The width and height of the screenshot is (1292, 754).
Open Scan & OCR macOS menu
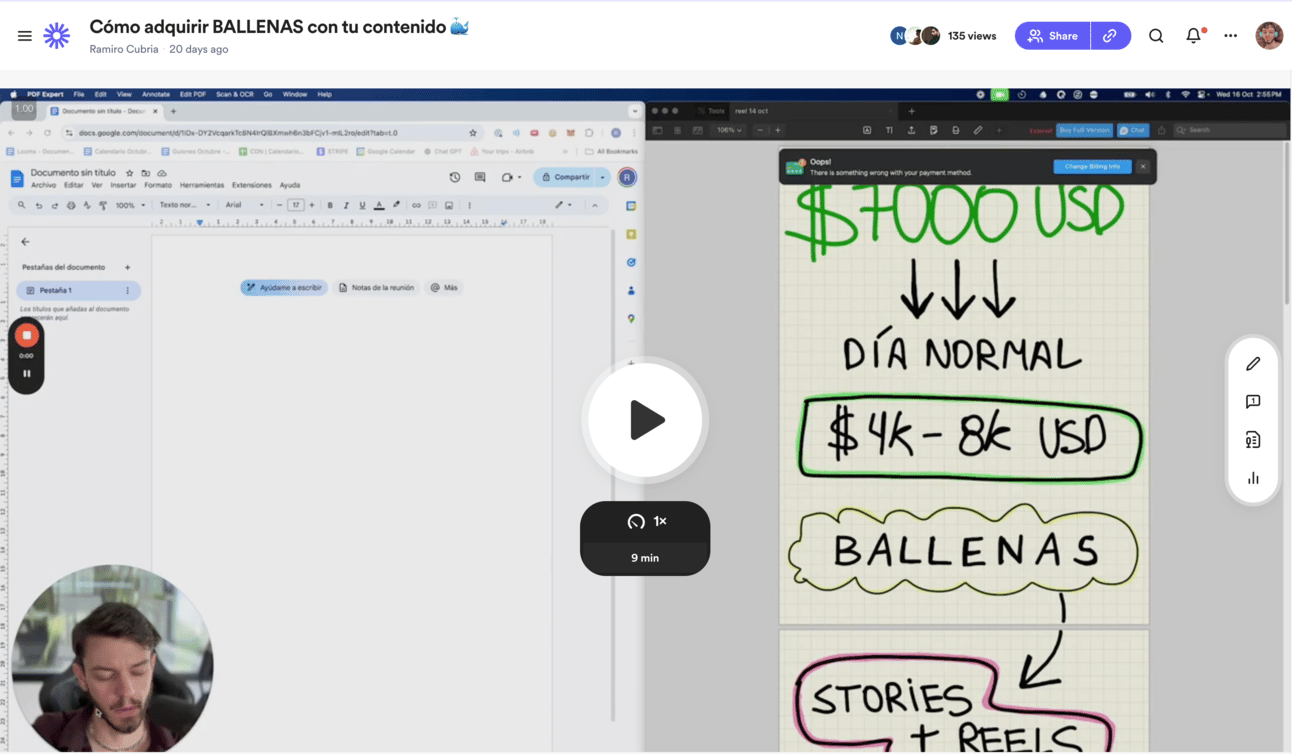pyautogui.click(x=235, y=94)
